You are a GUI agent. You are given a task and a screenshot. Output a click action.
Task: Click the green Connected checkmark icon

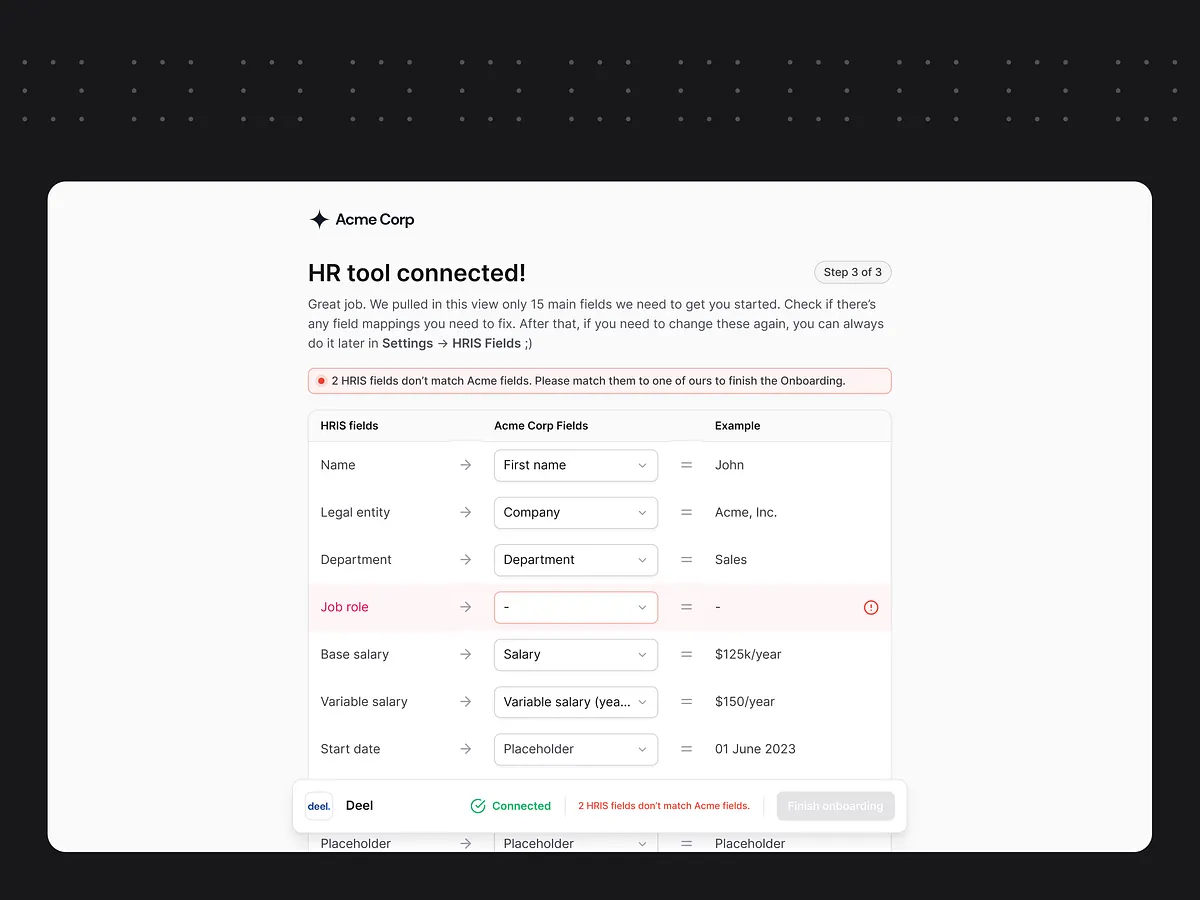477,805
